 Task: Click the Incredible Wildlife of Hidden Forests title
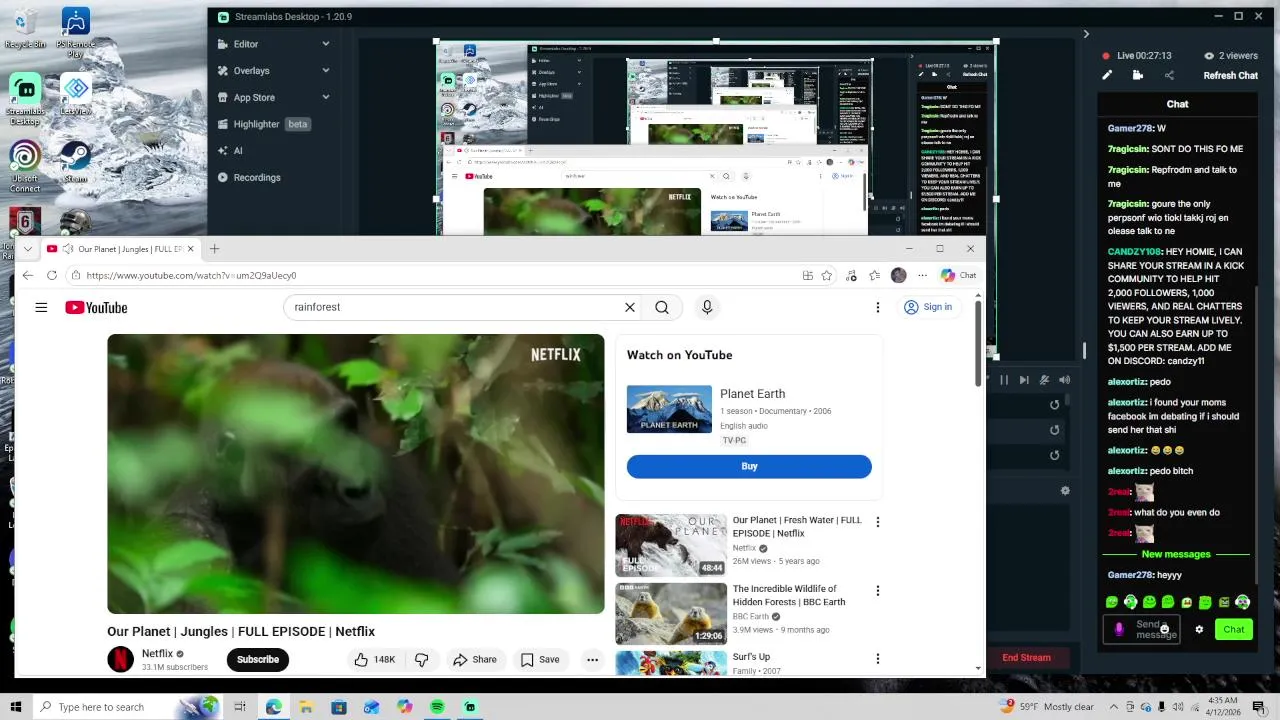[x=789, y=595]
